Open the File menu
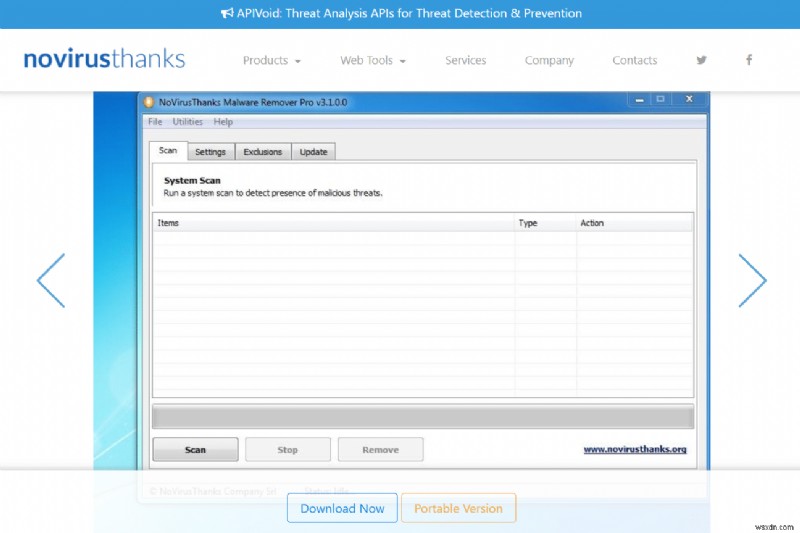 tap(155, 122)
